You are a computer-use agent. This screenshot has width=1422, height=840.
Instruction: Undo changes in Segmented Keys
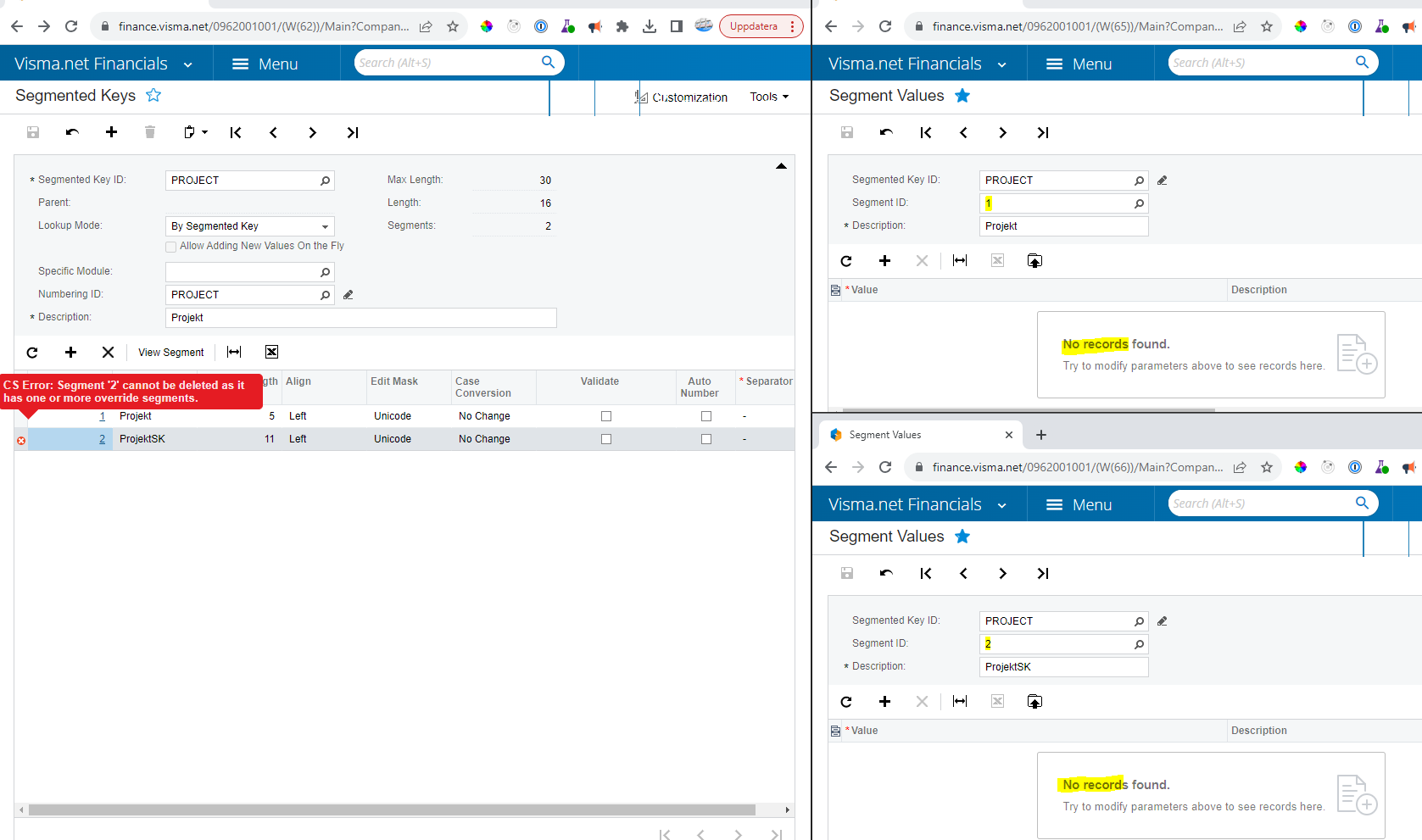pos(71,132)
